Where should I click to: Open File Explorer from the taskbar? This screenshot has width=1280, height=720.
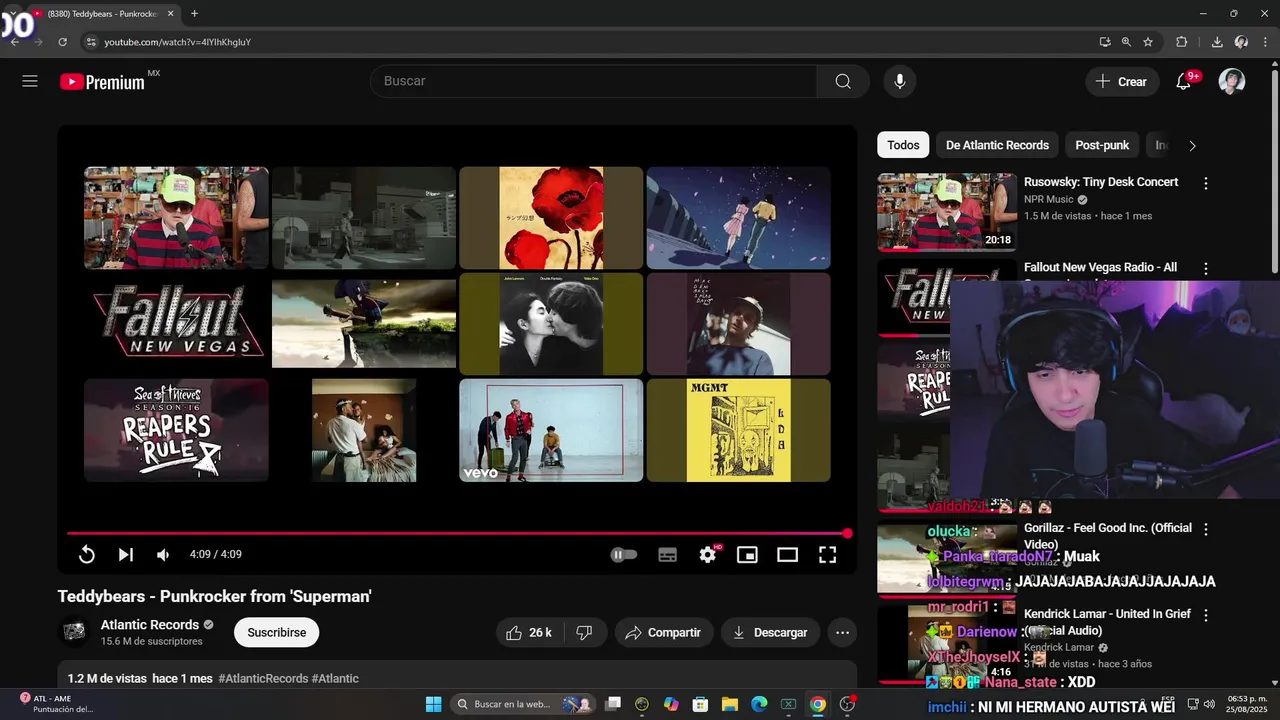point(730,704)
